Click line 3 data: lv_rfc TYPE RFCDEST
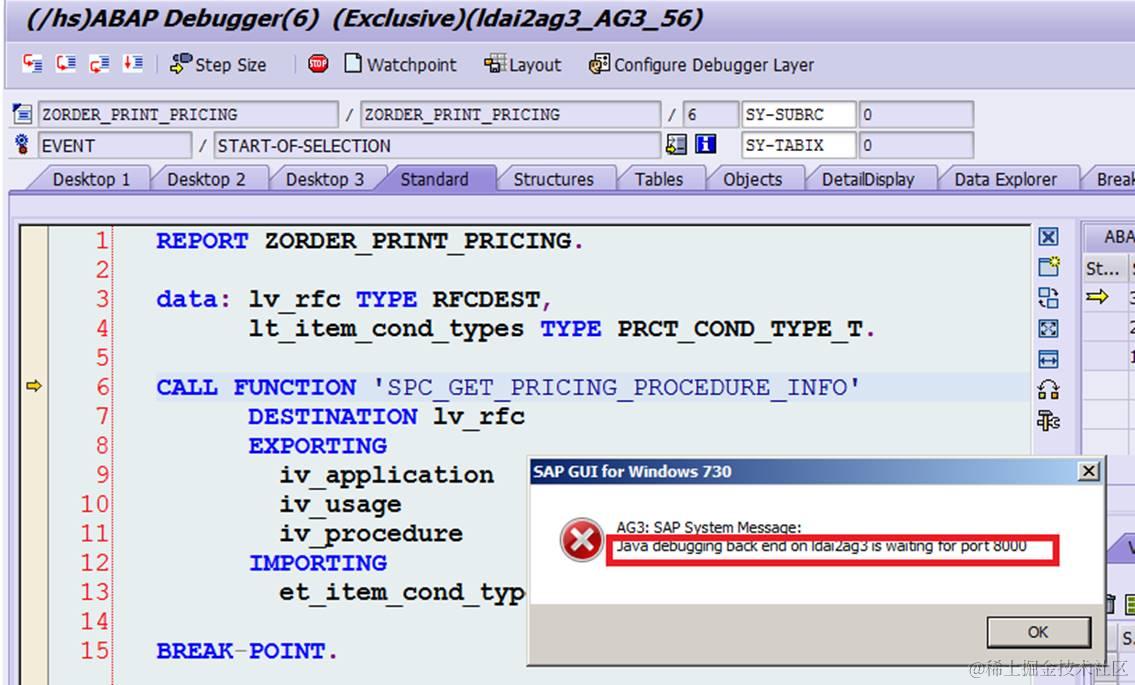The height and width of the screenshot is (685, 1135). point(353,299)
